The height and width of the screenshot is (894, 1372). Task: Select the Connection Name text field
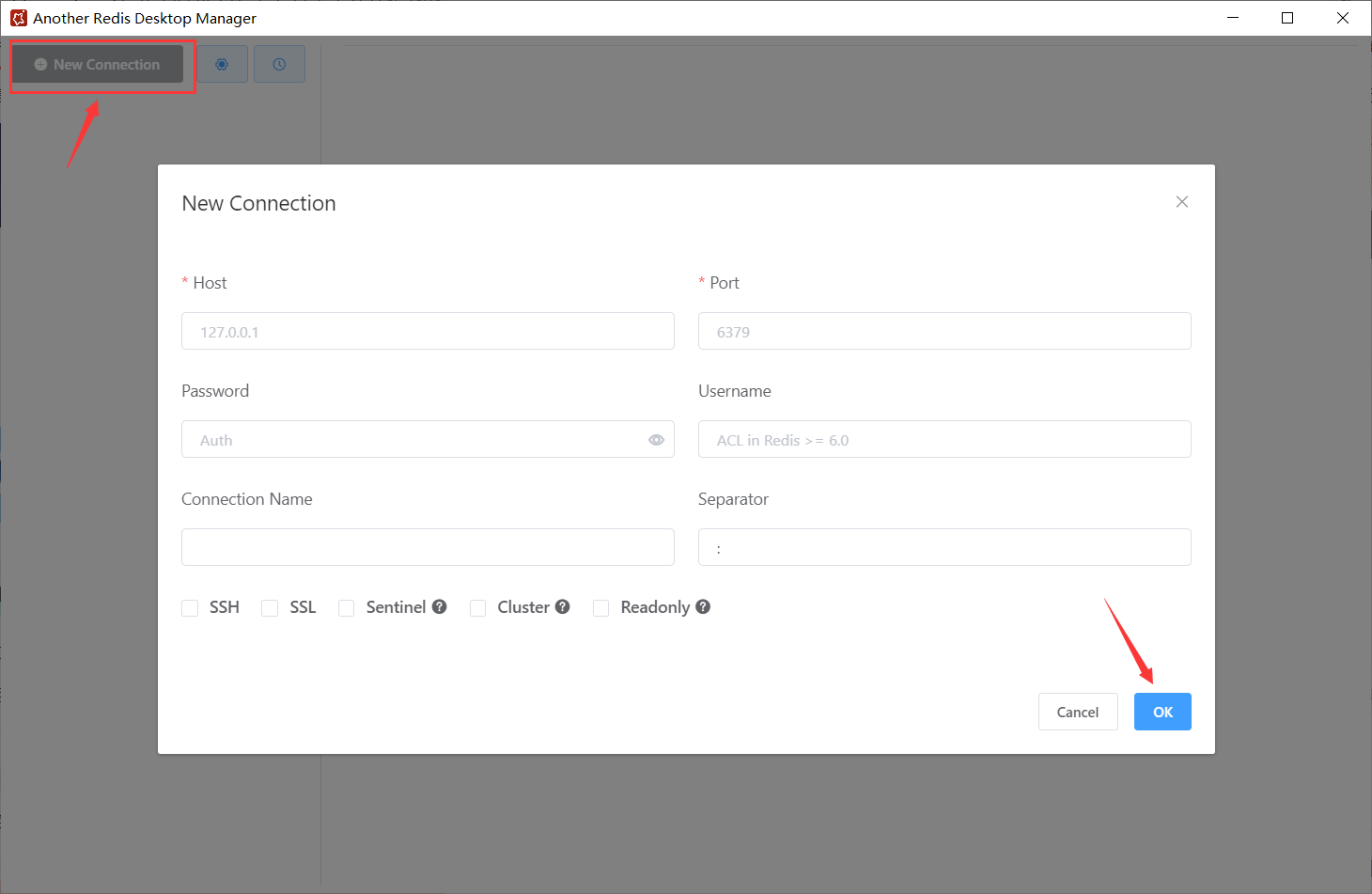pos(428,547)
